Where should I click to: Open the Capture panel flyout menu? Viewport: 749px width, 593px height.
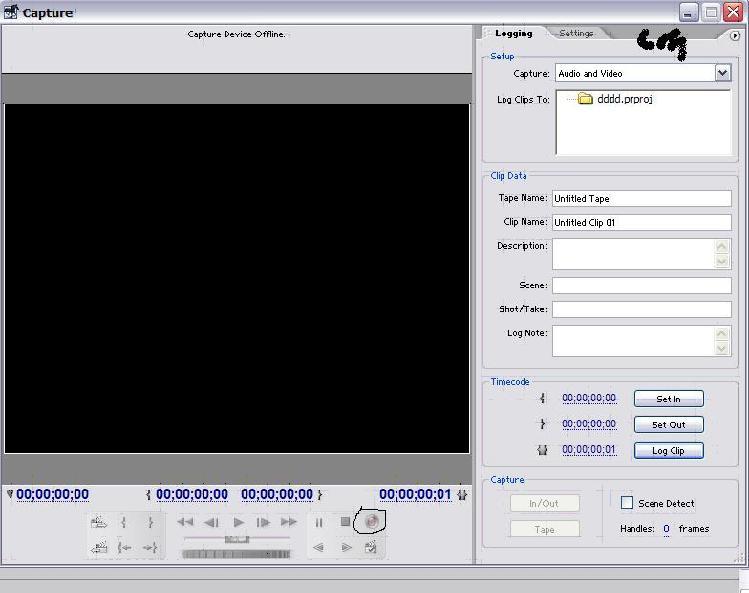tap(735, 35)
